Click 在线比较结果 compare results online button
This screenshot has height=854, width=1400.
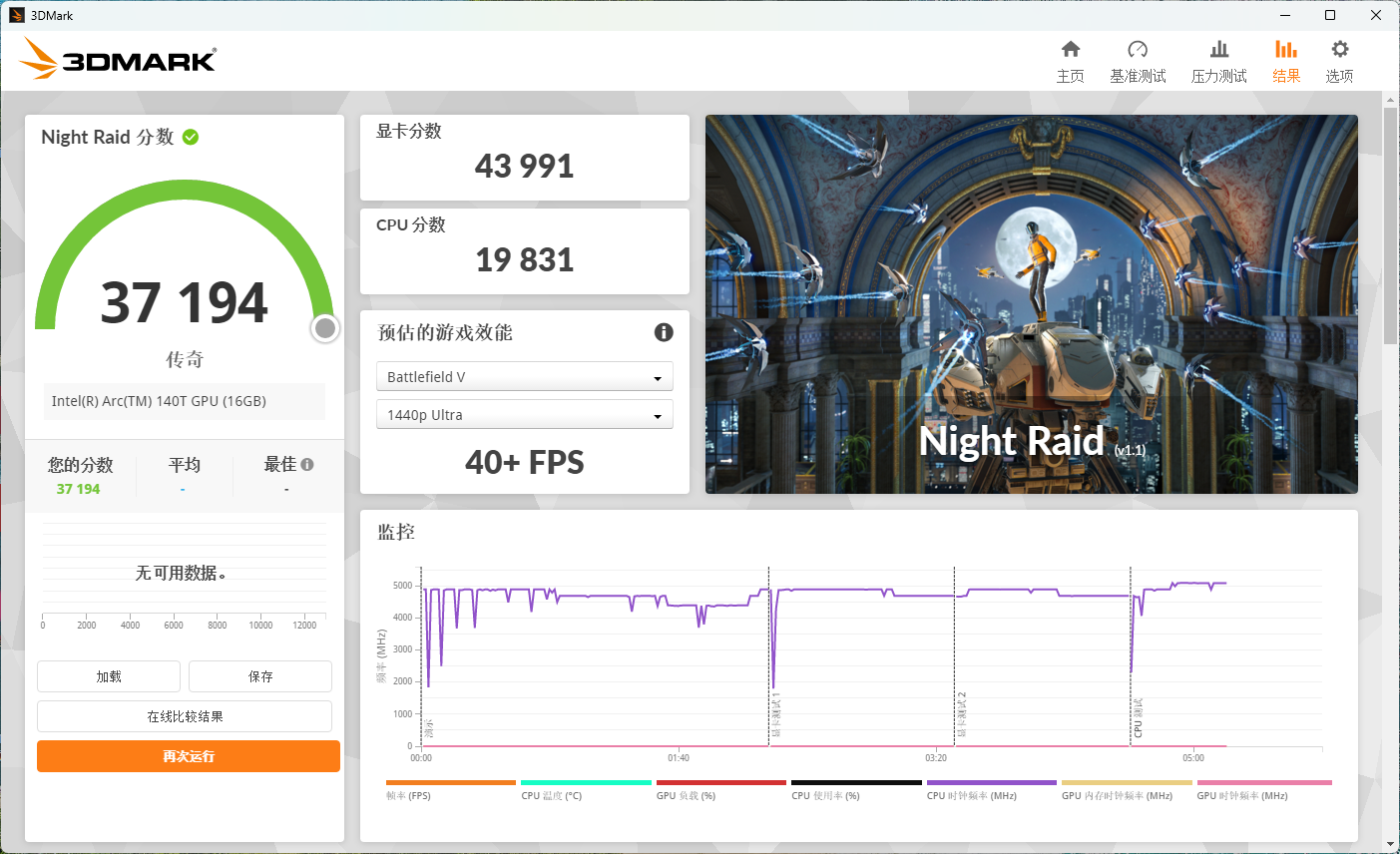[185, 716]
